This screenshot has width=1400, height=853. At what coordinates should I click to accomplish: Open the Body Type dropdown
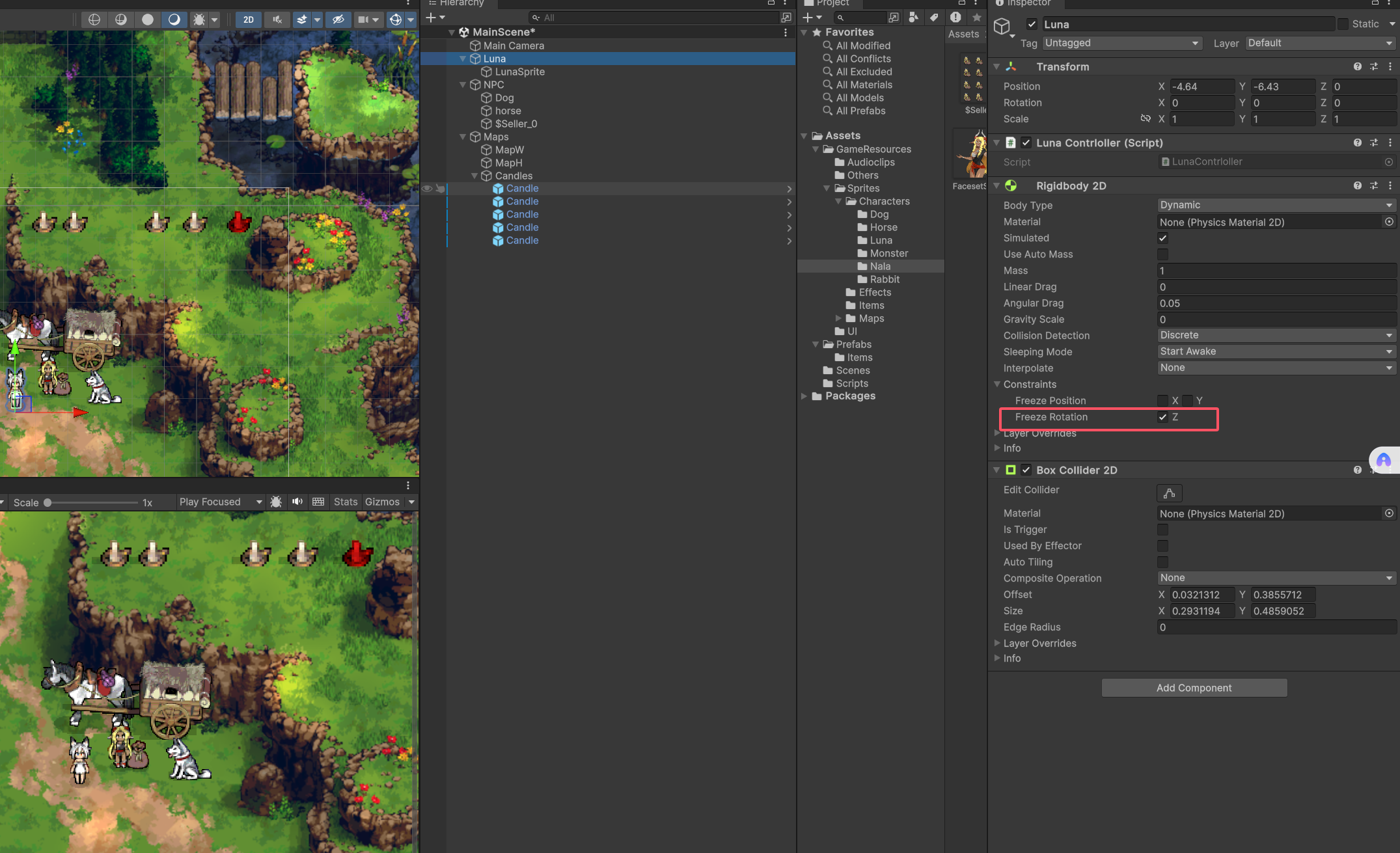click(x=1276, y=205)
